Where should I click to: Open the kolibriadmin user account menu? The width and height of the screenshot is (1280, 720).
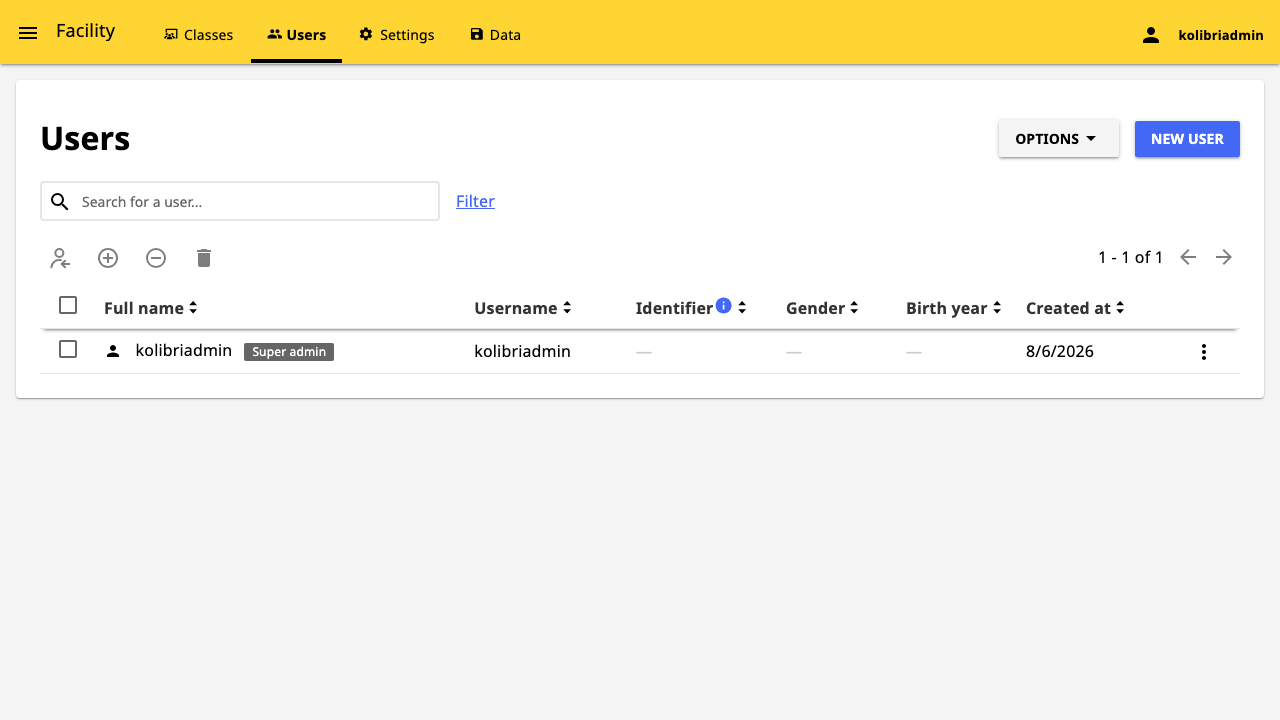[1203, 35]
